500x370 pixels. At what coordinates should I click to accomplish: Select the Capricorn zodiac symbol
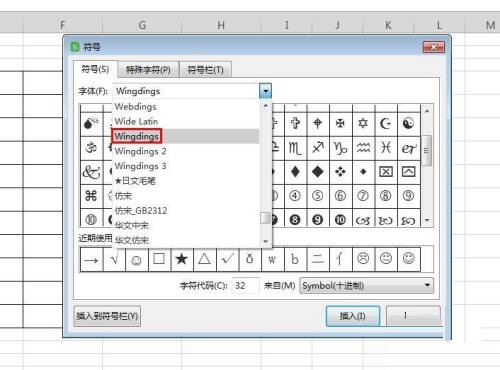click(340, 148)
